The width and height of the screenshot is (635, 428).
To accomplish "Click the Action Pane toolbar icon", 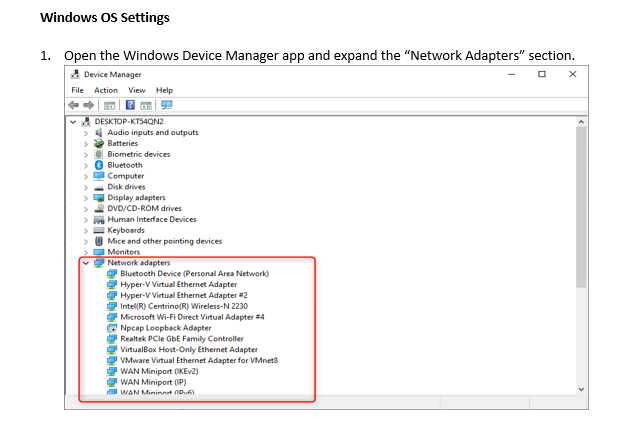I will pos(146,106).
